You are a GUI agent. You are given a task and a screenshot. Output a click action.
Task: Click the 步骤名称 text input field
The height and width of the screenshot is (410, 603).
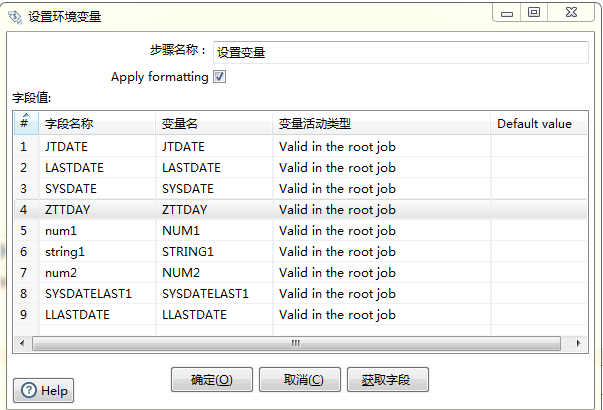click(399, 52)
